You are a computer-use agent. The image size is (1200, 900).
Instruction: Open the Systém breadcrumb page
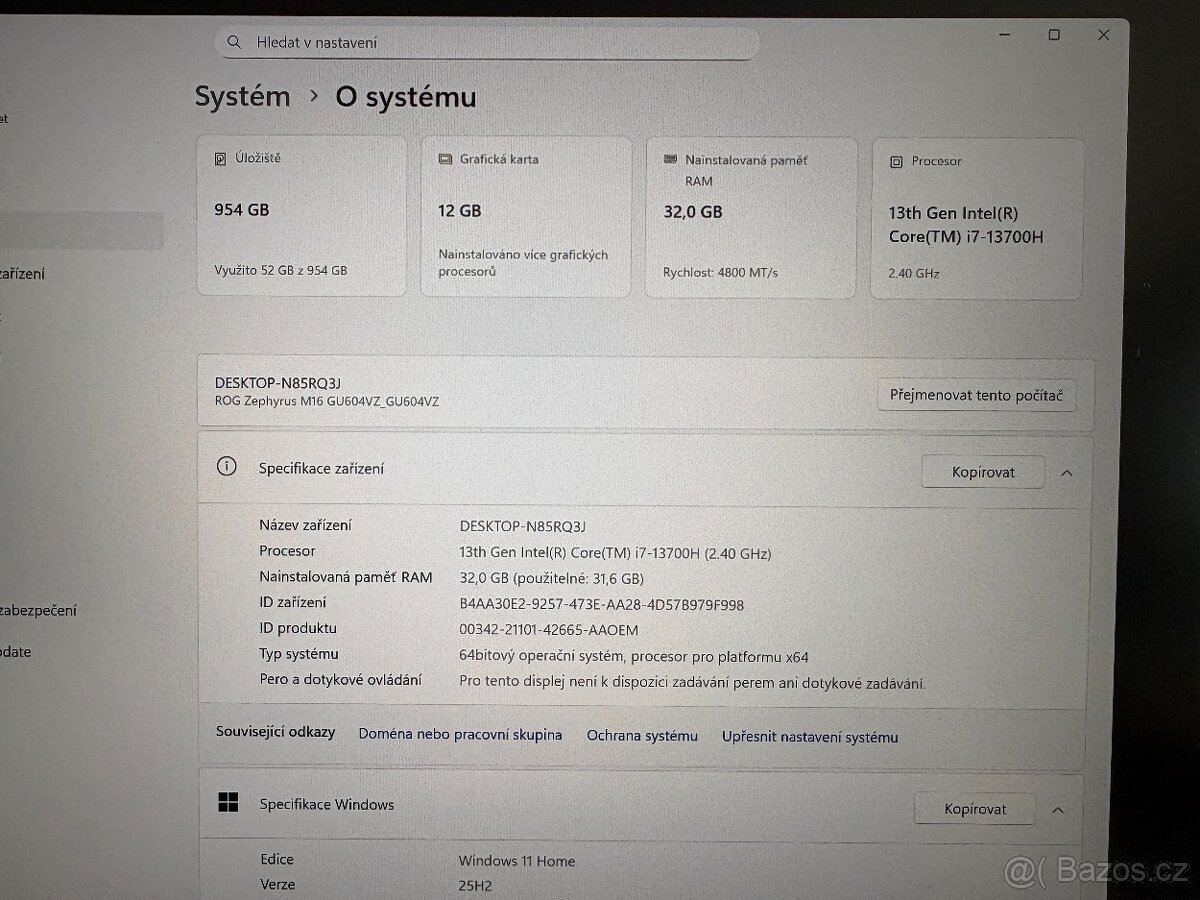click(242, 96)
